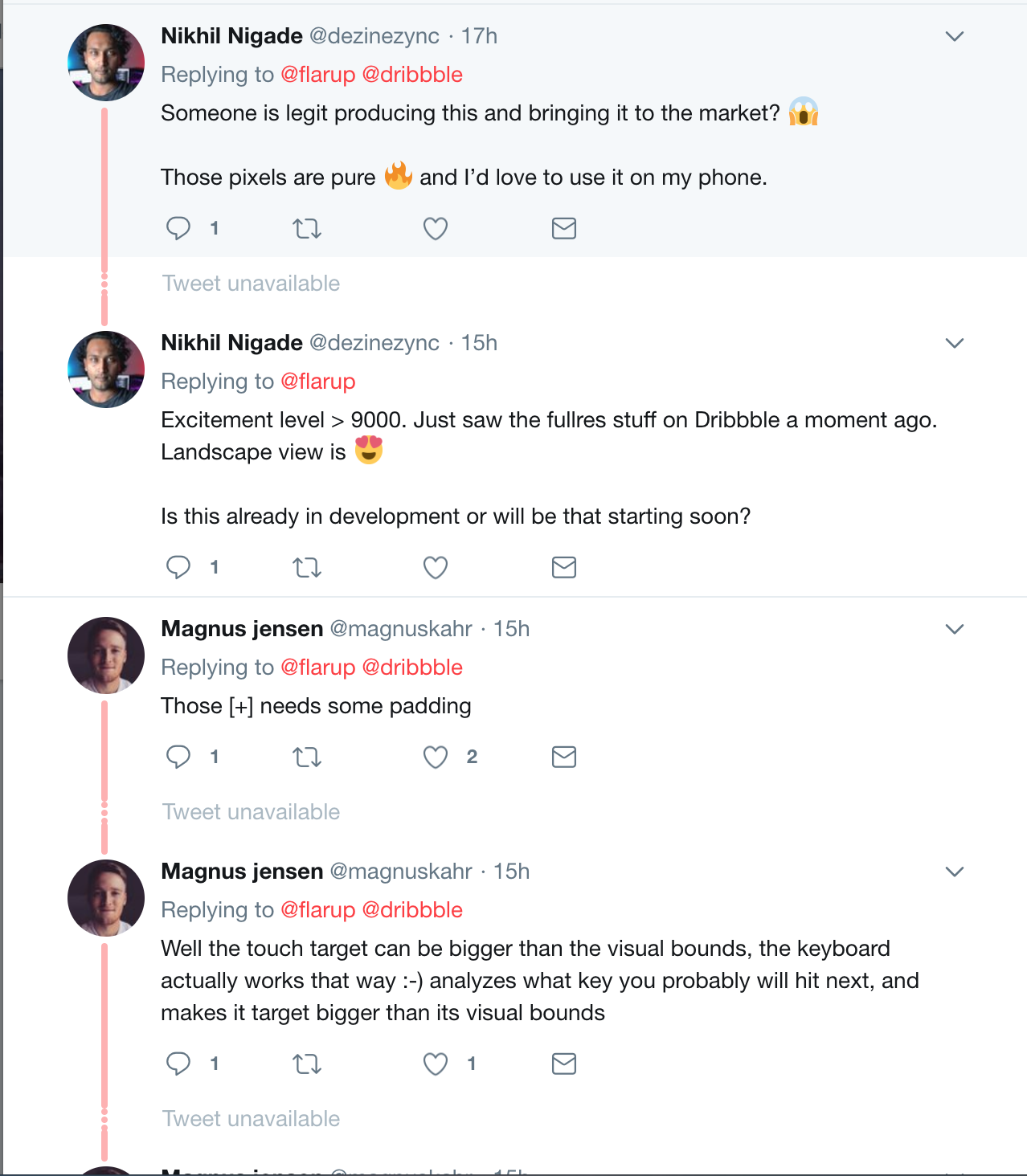Image resolution: width=1027 pixels, height=1176 pixels.
Task: Retweet Nikhil's tweet about bringing it to market
Action: click(307, 229)
